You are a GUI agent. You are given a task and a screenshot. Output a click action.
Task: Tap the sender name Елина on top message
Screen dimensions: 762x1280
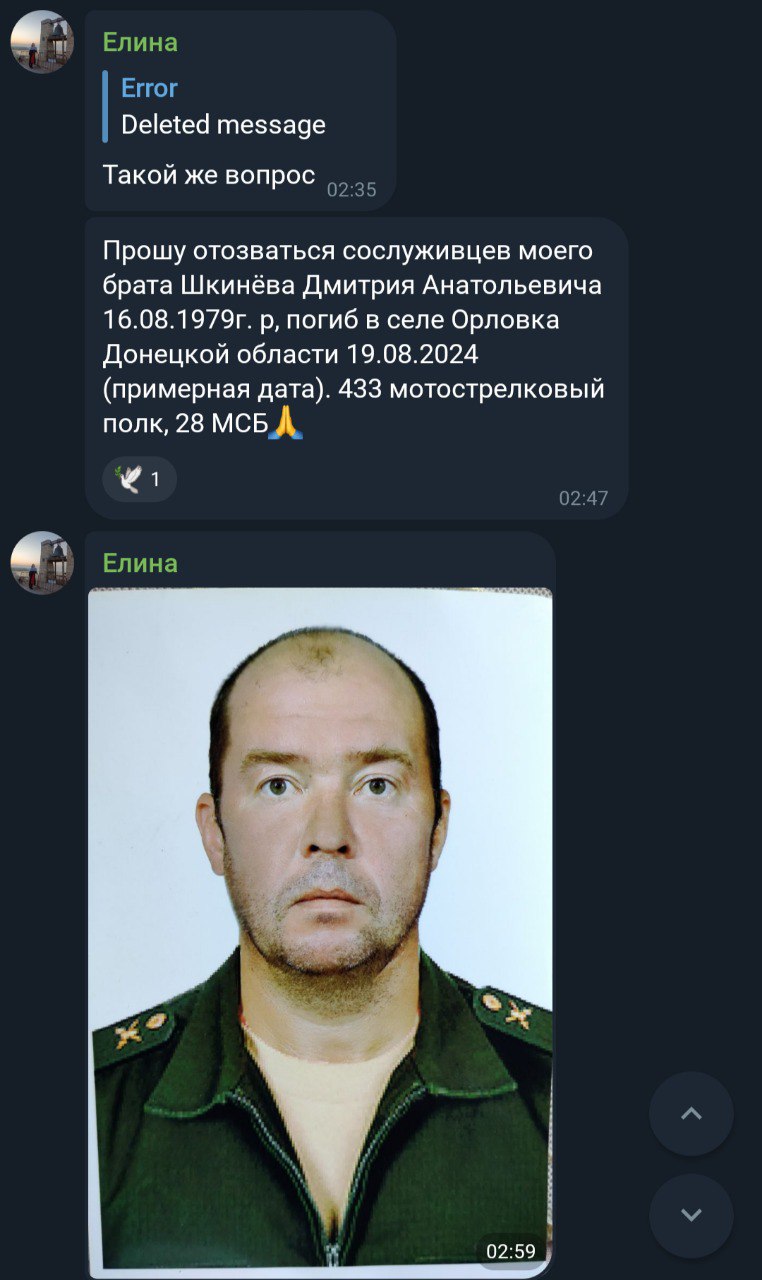point(140,42)
